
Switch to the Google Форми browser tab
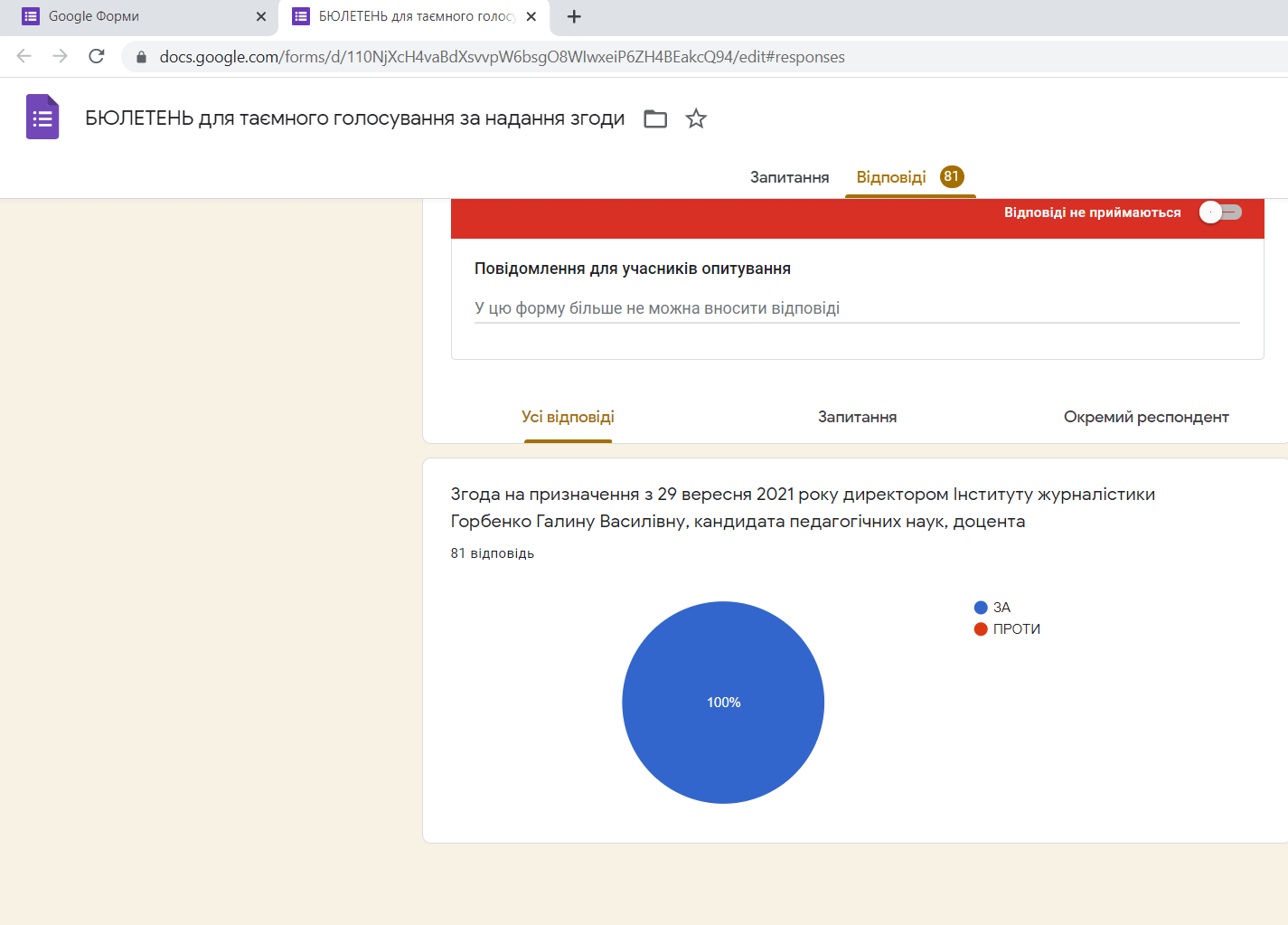136,16
